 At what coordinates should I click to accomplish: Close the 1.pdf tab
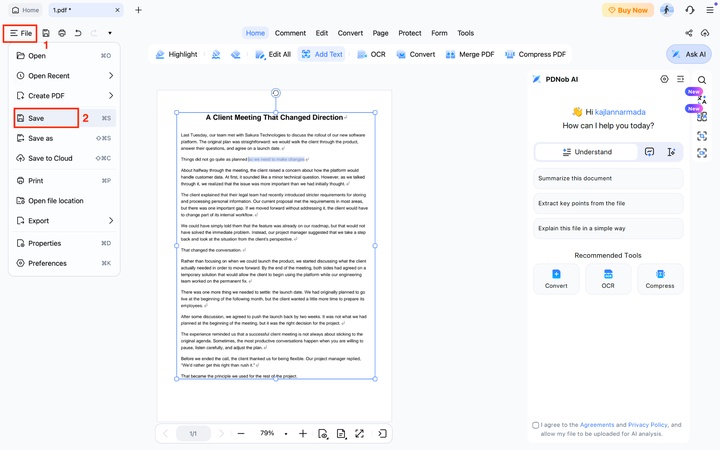point(118,10)
